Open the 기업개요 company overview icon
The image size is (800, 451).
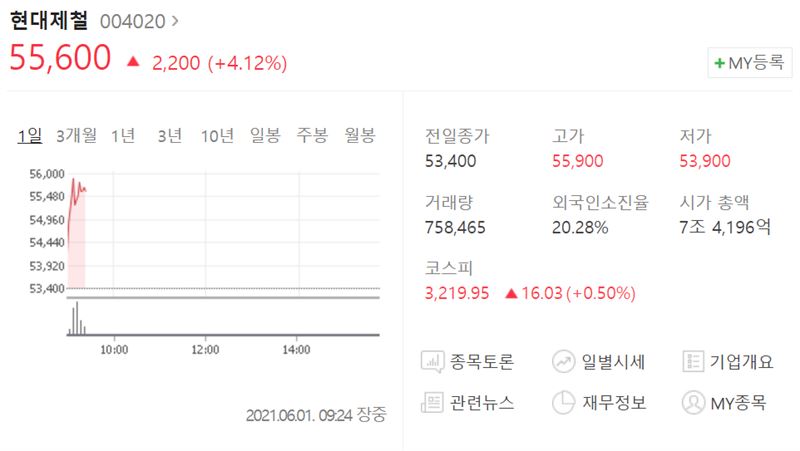coord(693,362)
